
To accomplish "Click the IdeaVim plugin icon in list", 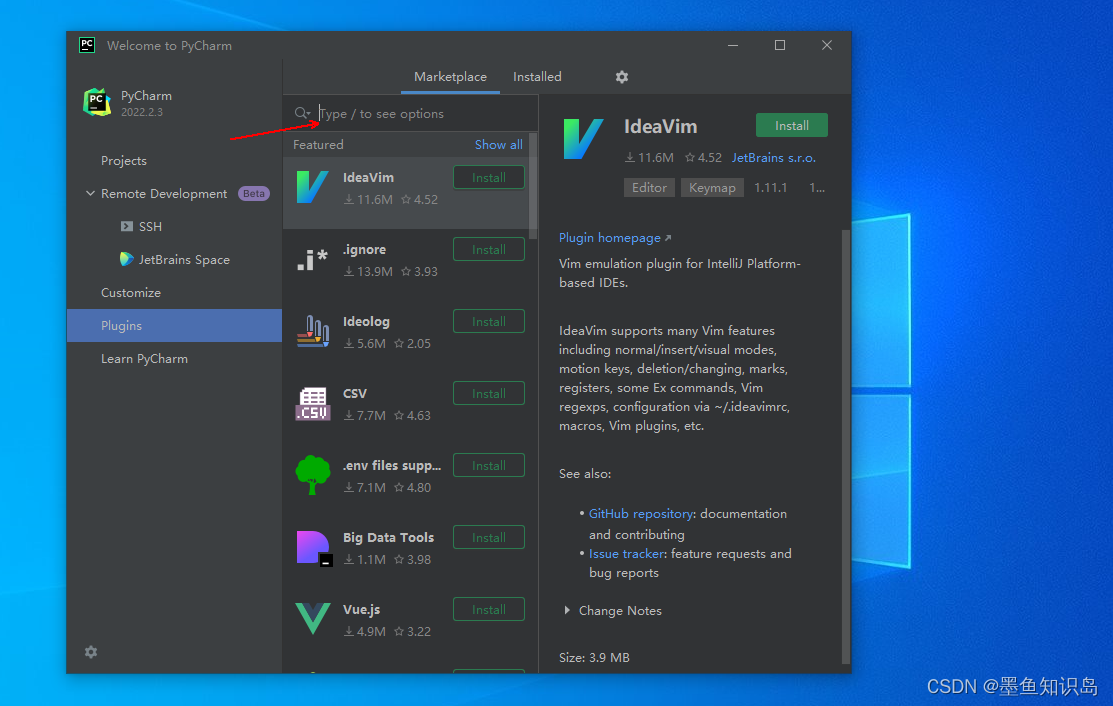I will click(312, 187).
